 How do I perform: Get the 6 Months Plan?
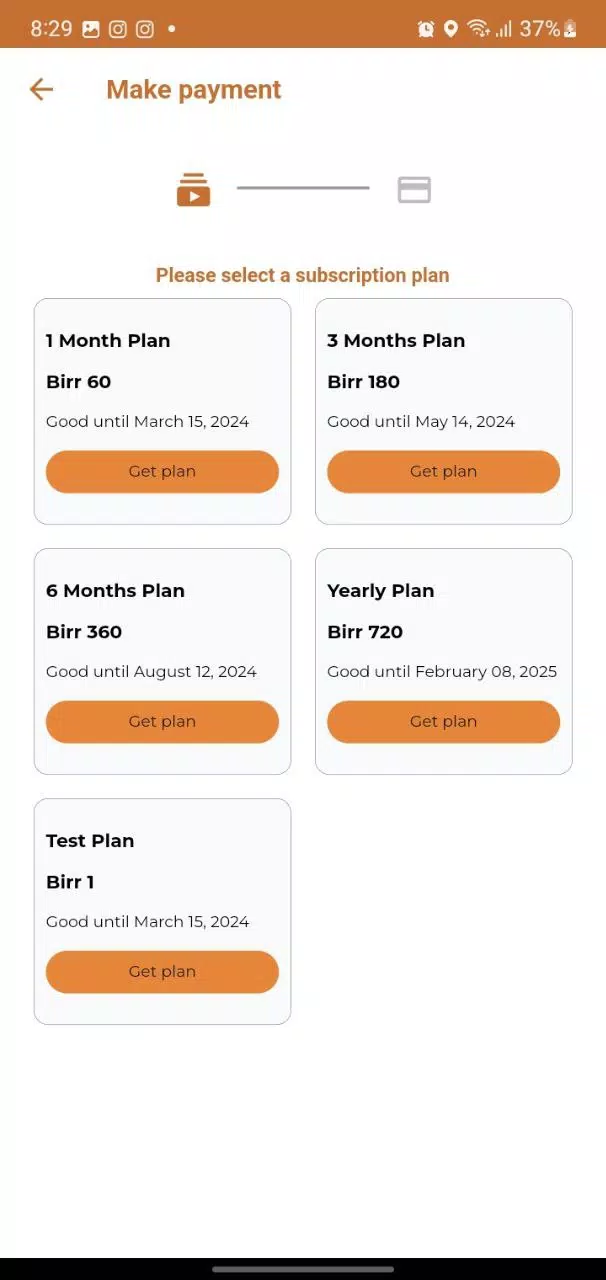point(162,721)
